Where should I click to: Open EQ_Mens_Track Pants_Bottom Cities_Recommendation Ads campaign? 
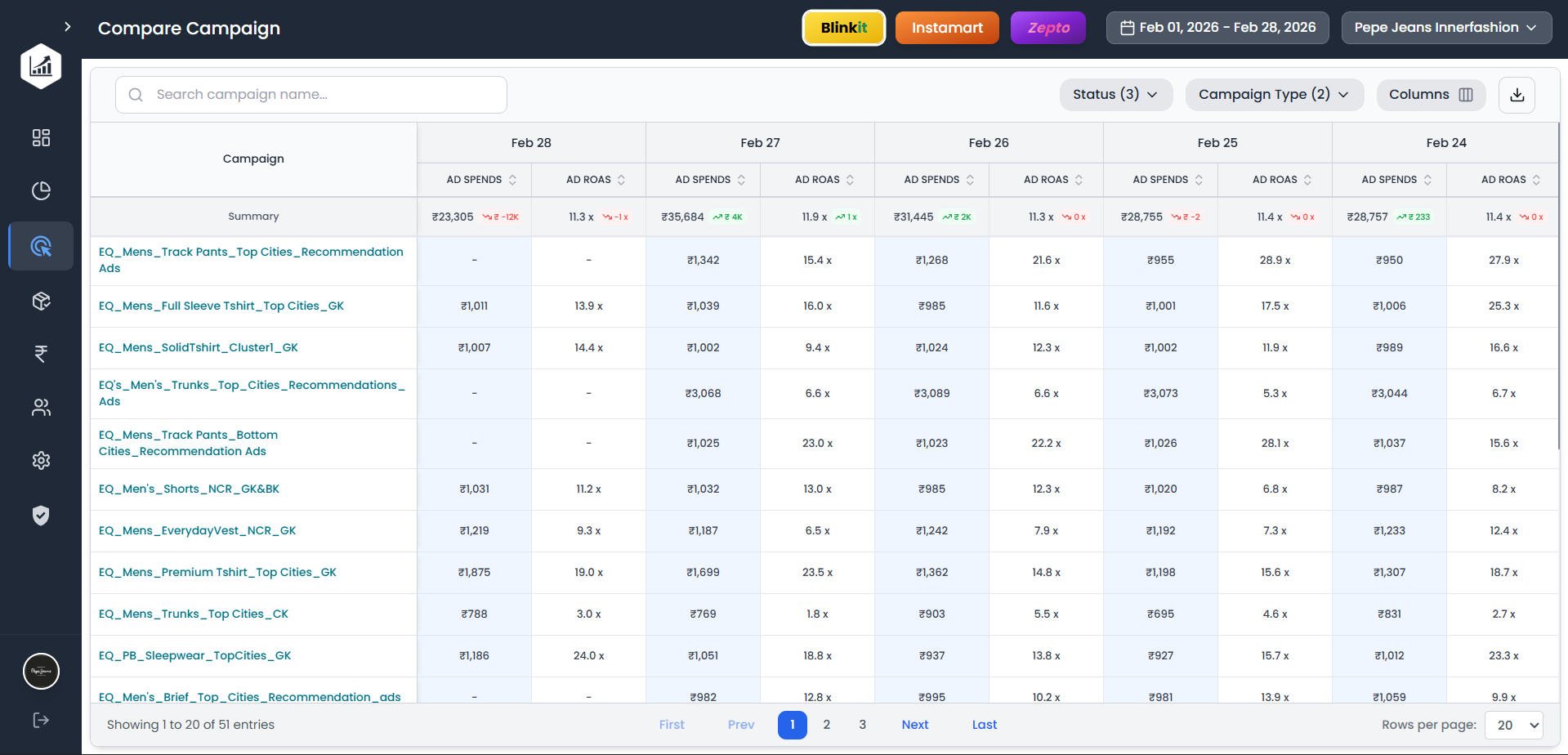(188, 443)
